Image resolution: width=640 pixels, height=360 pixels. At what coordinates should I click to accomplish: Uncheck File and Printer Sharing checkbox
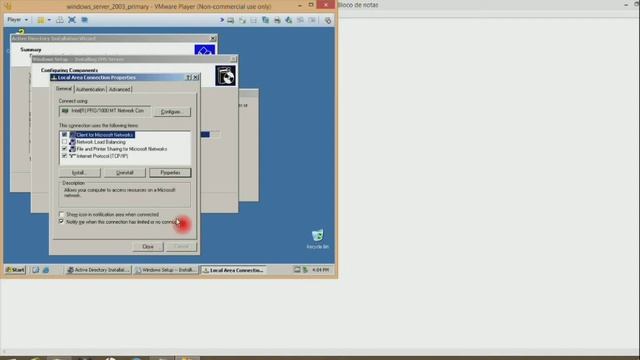pos(64,149)
